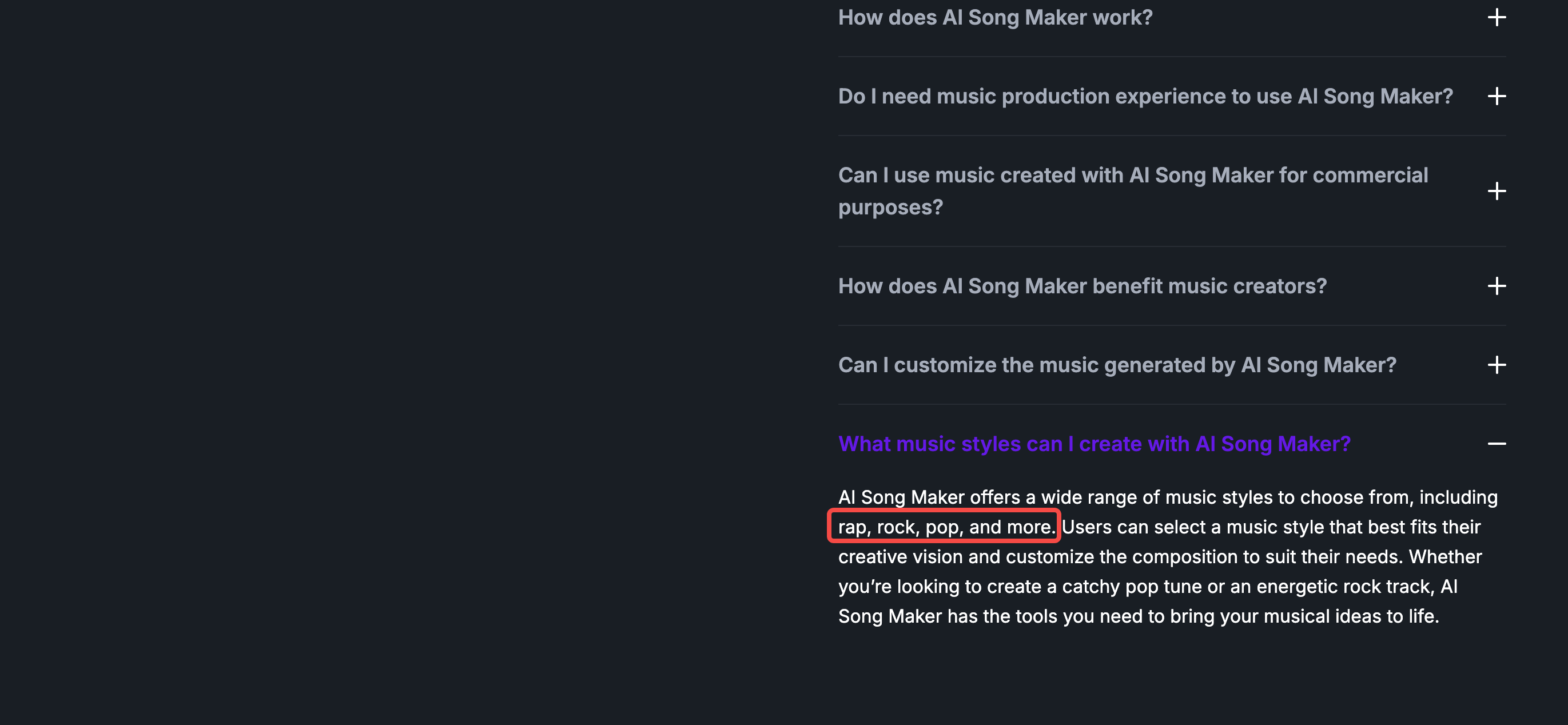
Task: Click the word "purposes?" in the commercial question
Action: pos(890,208)
